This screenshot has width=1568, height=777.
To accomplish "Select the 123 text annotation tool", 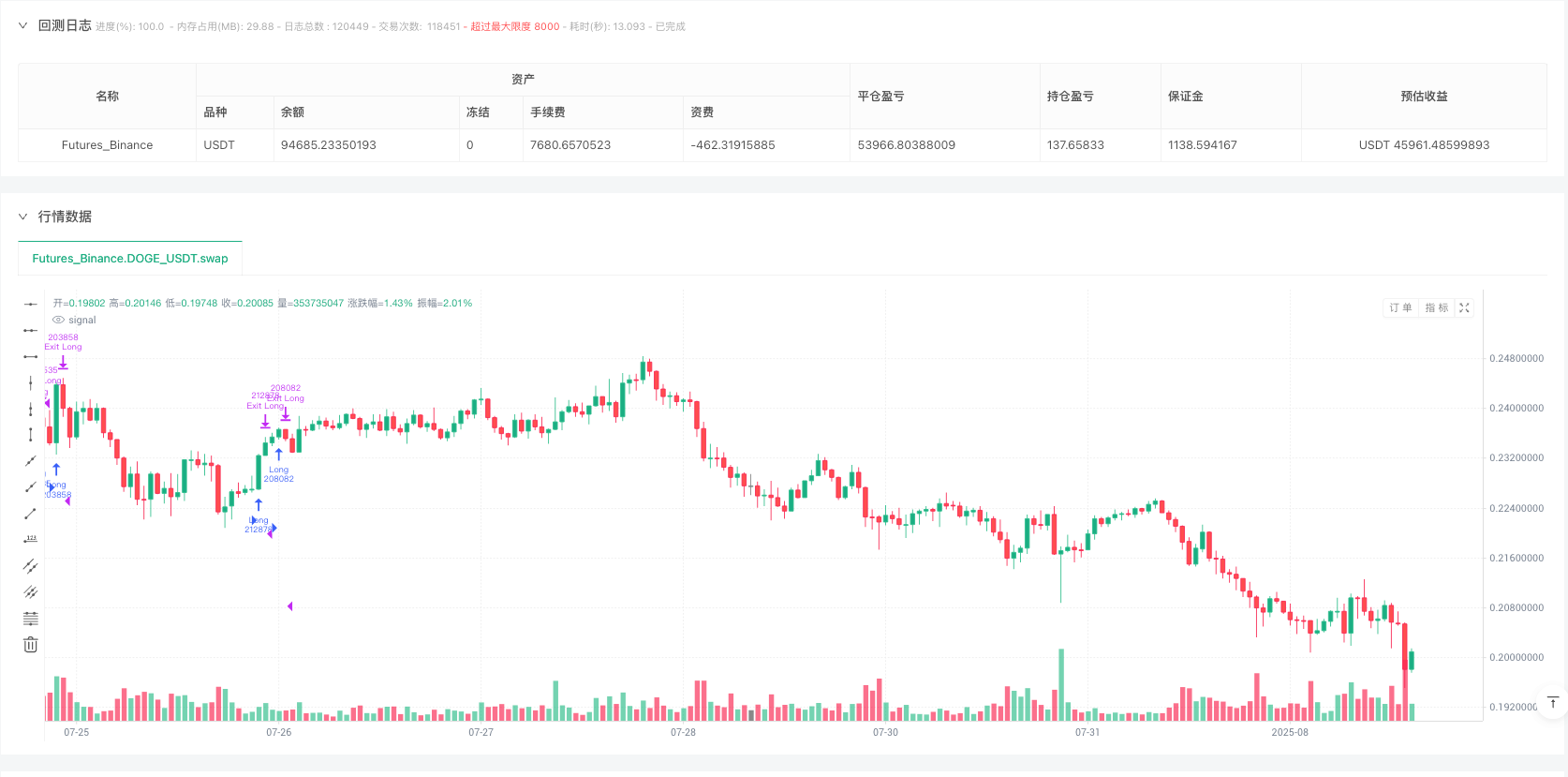I will coord(30,539).
